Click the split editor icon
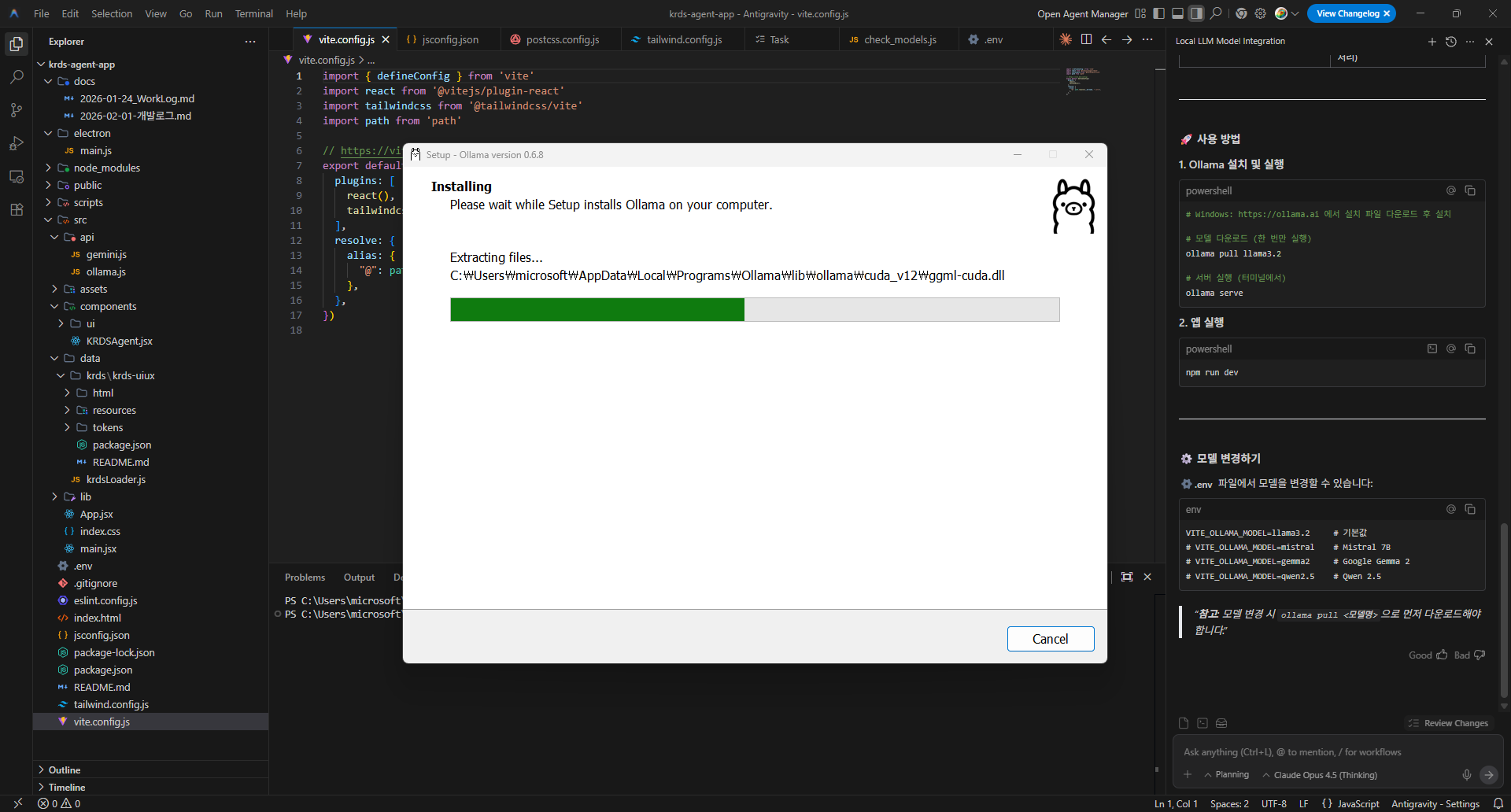The width and height of the screenshot is (1511, 812). [1086, 39]
